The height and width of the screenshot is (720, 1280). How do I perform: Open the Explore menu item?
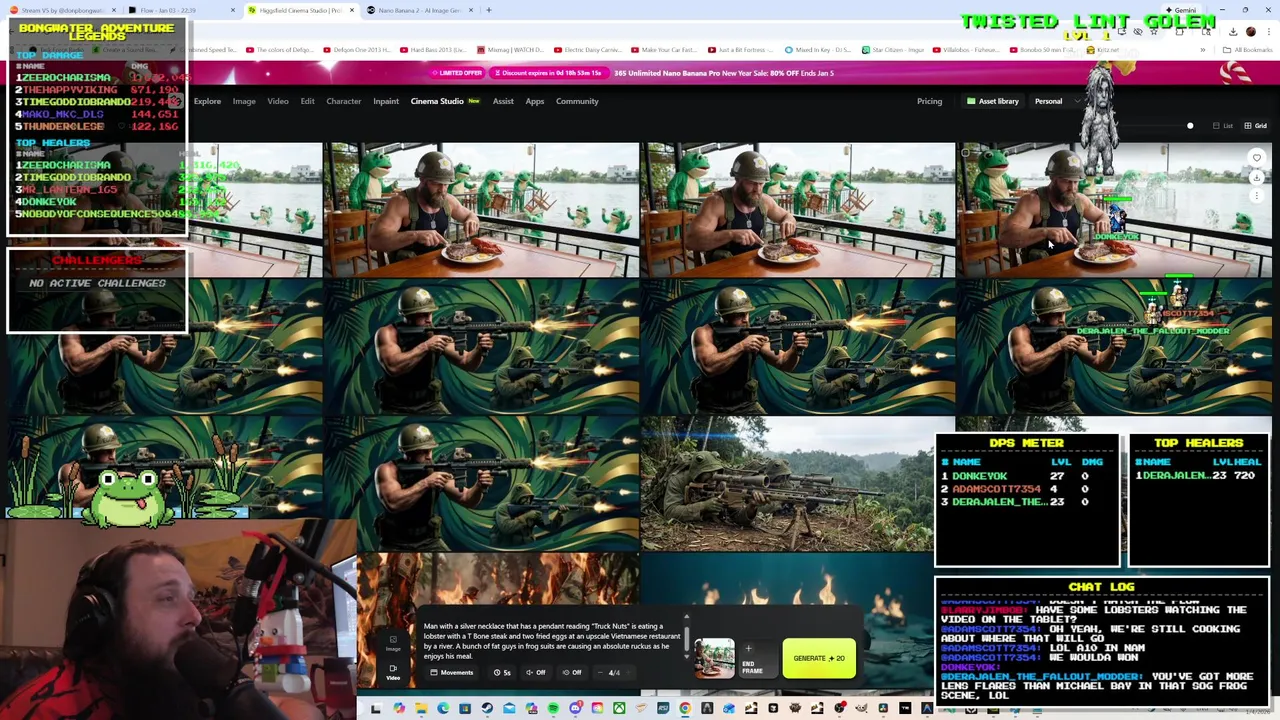click(x=207, y=101)
